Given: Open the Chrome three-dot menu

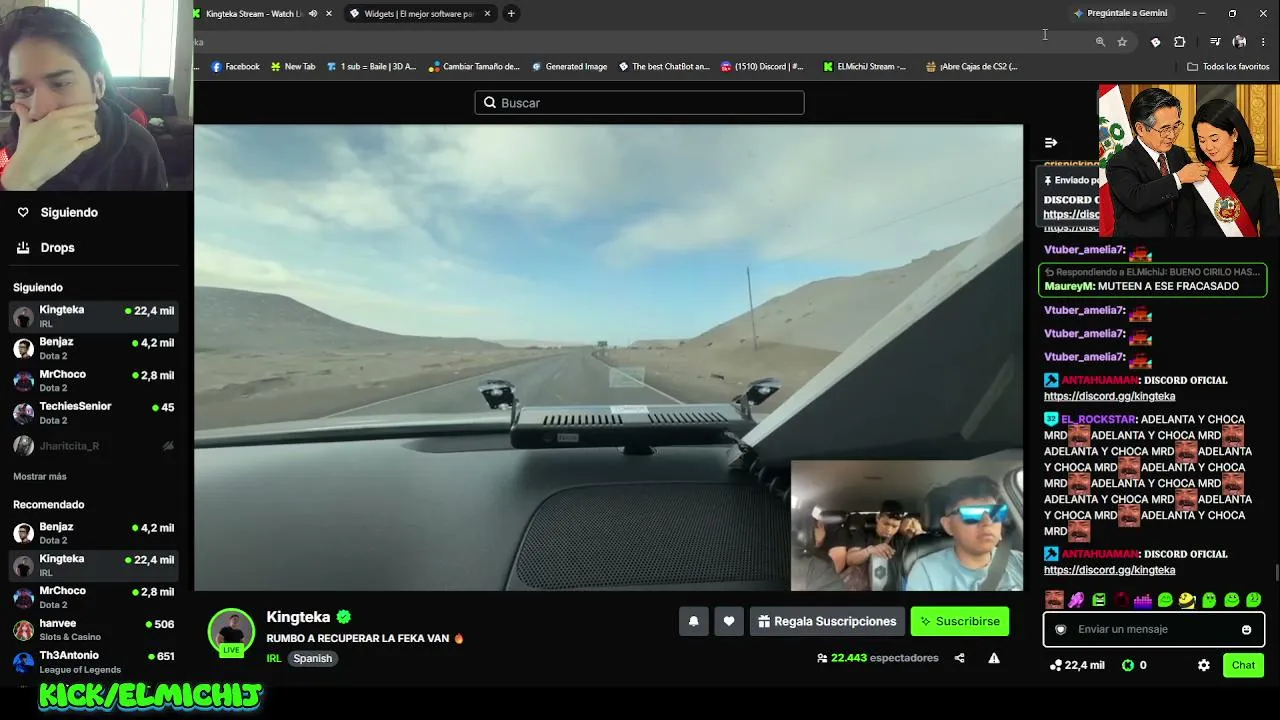Looking at the screenshot, I should [x=1264, y=42].
